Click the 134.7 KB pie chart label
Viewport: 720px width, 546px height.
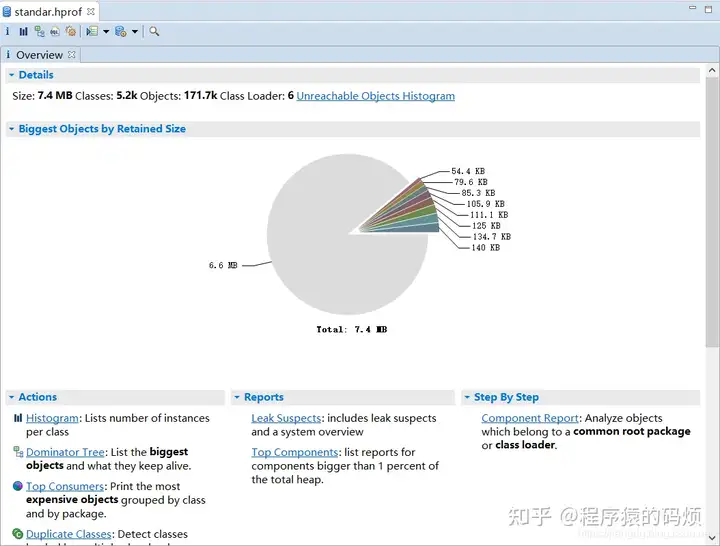point(491,236)
